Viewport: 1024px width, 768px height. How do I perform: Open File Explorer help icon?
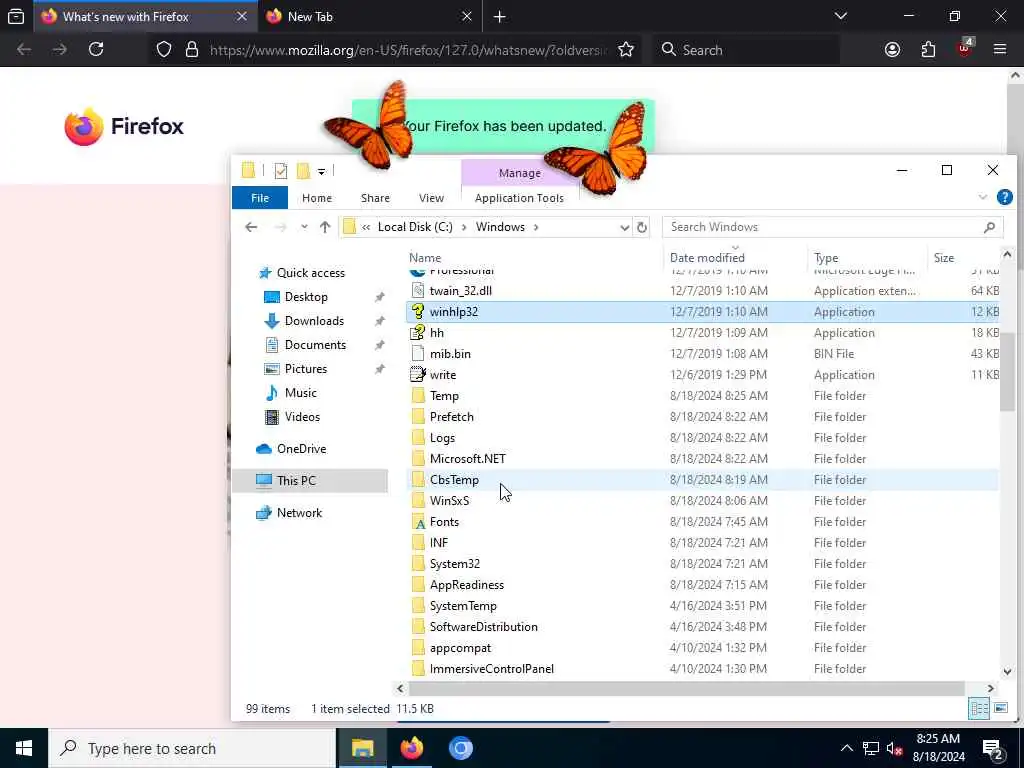1005,197
